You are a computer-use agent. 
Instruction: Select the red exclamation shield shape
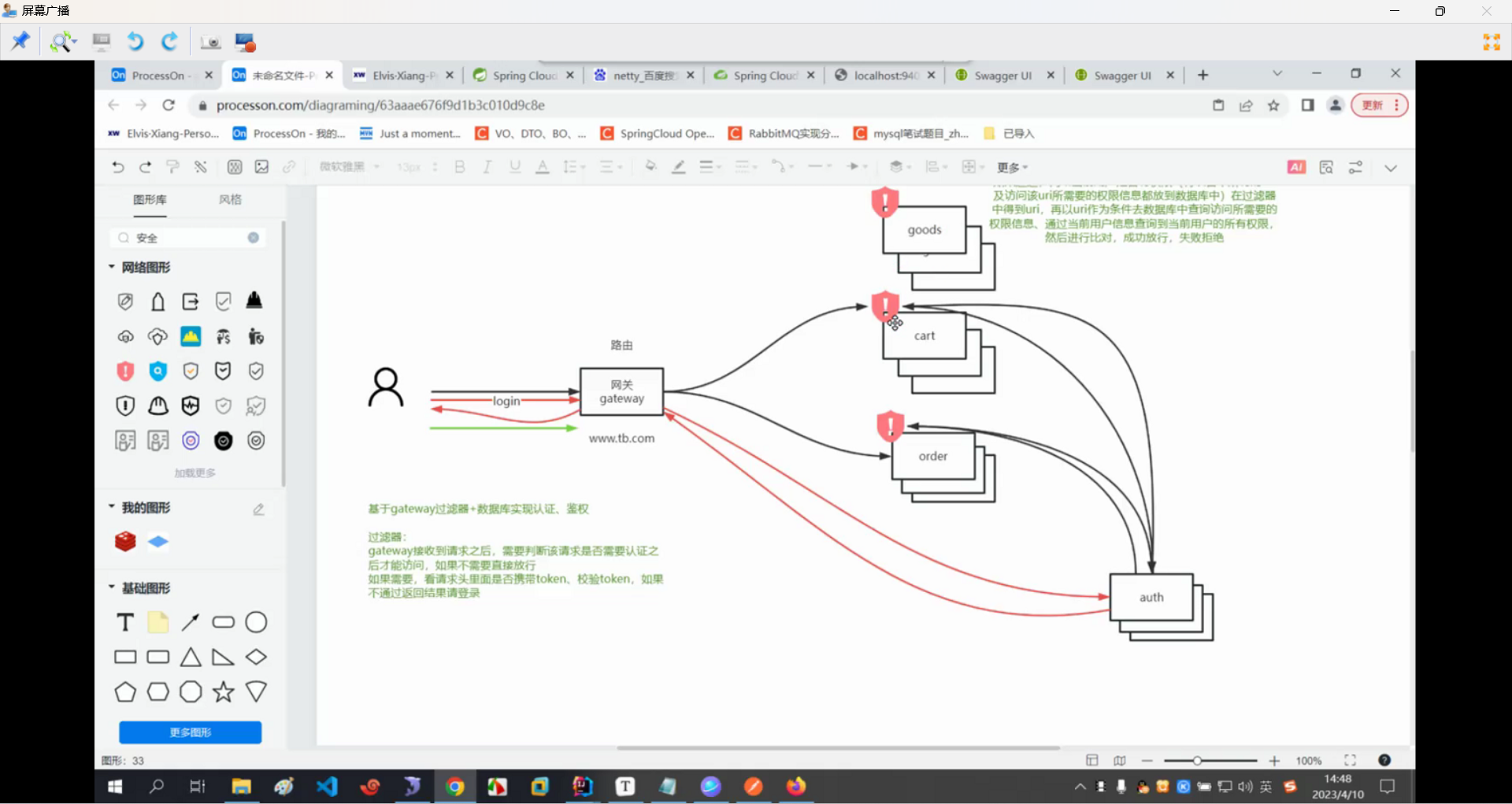click(x=125, y=371)
